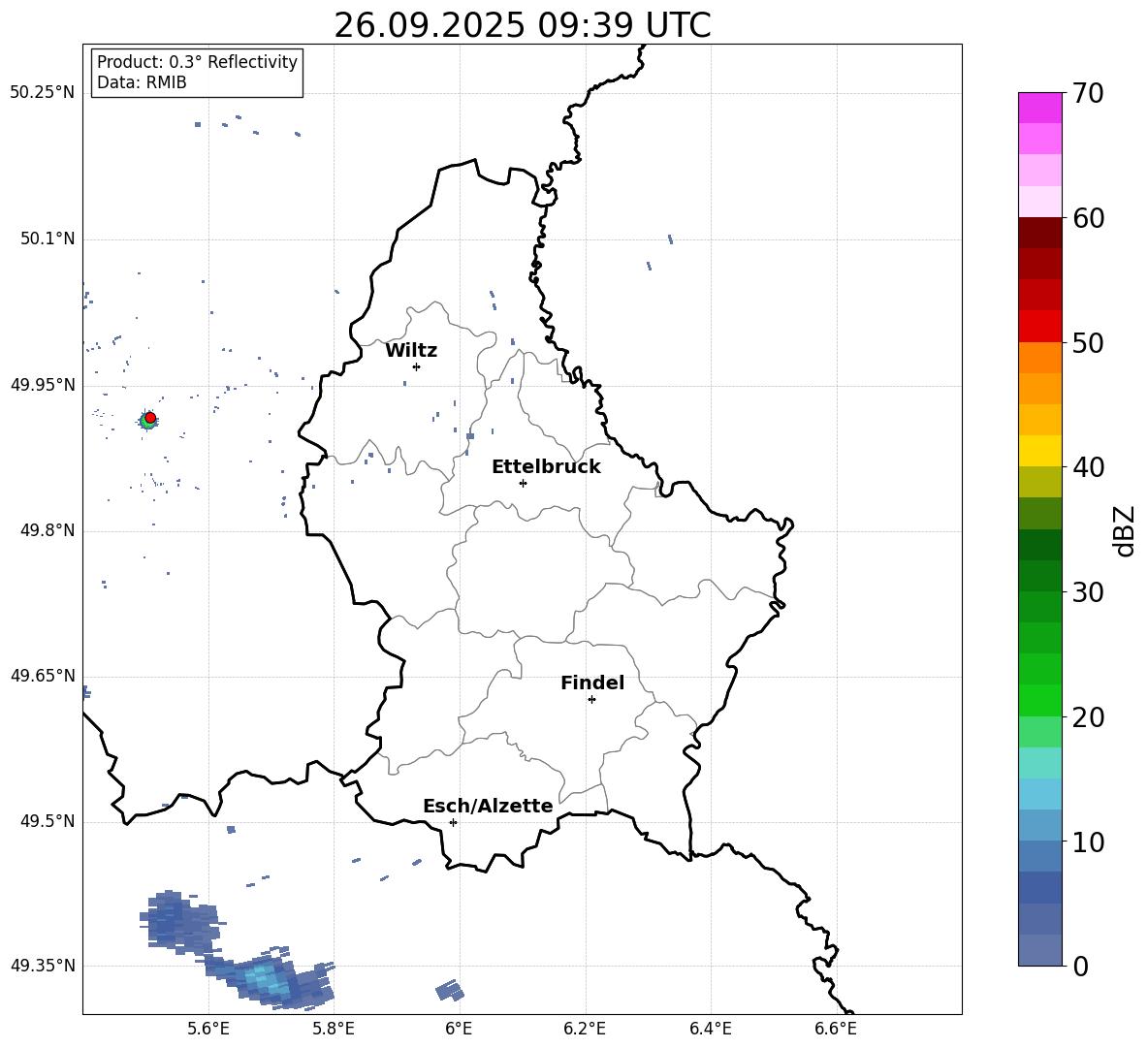
Task: Pick the yellow swatch just above 40
Action: click(x=1040, y=451)
